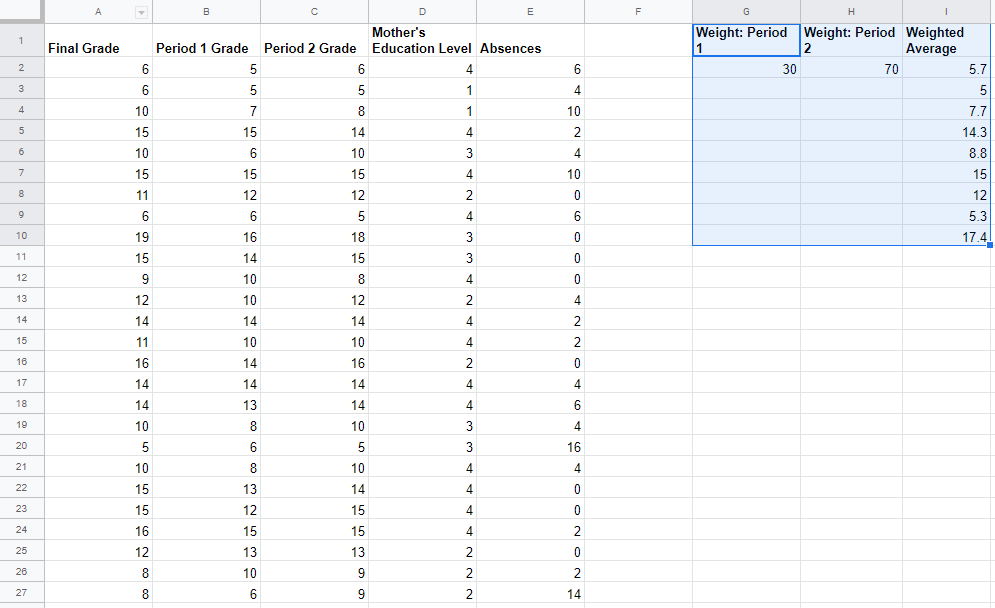Image resolution: width=995 pixels, height=608 pixels.
Task: Select Final Grade cell showing 19
Action: 98,235
